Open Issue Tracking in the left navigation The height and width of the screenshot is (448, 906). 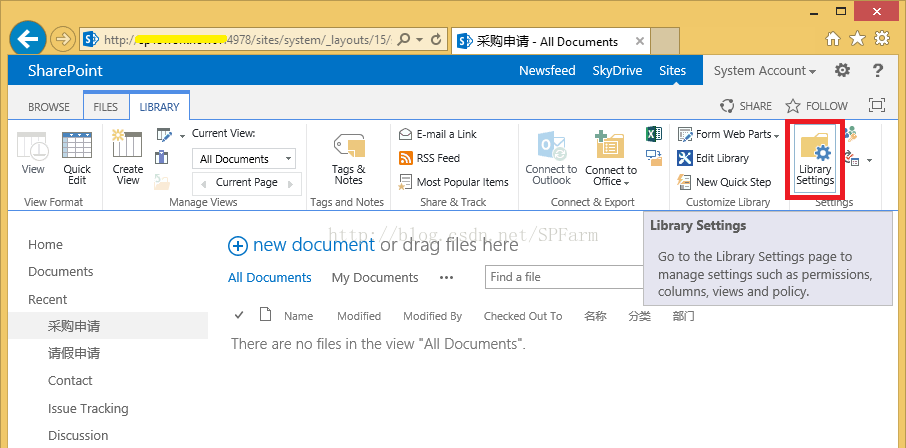[88, 408]
